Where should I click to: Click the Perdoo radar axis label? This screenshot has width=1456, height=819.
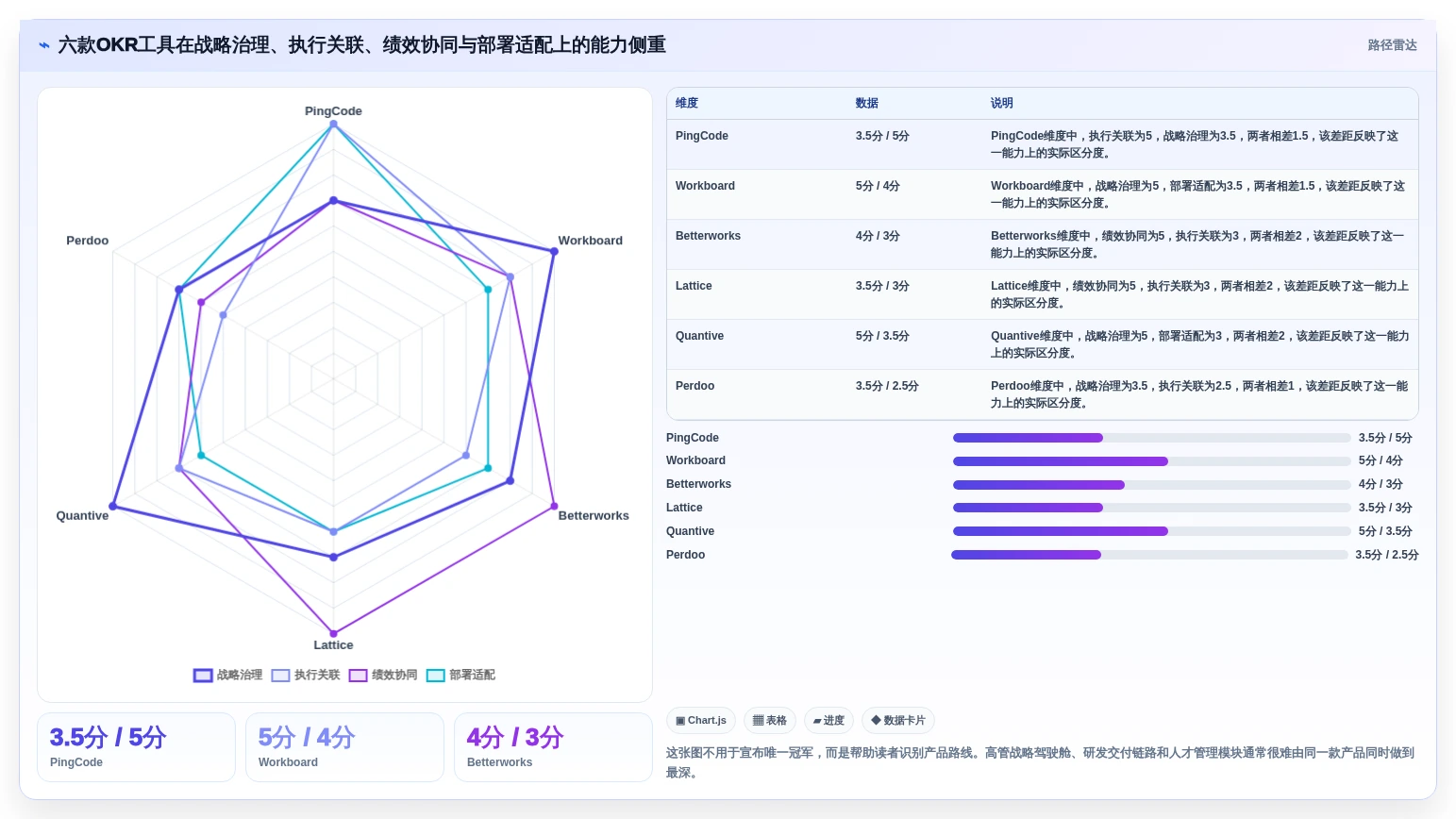coord(87,241)
